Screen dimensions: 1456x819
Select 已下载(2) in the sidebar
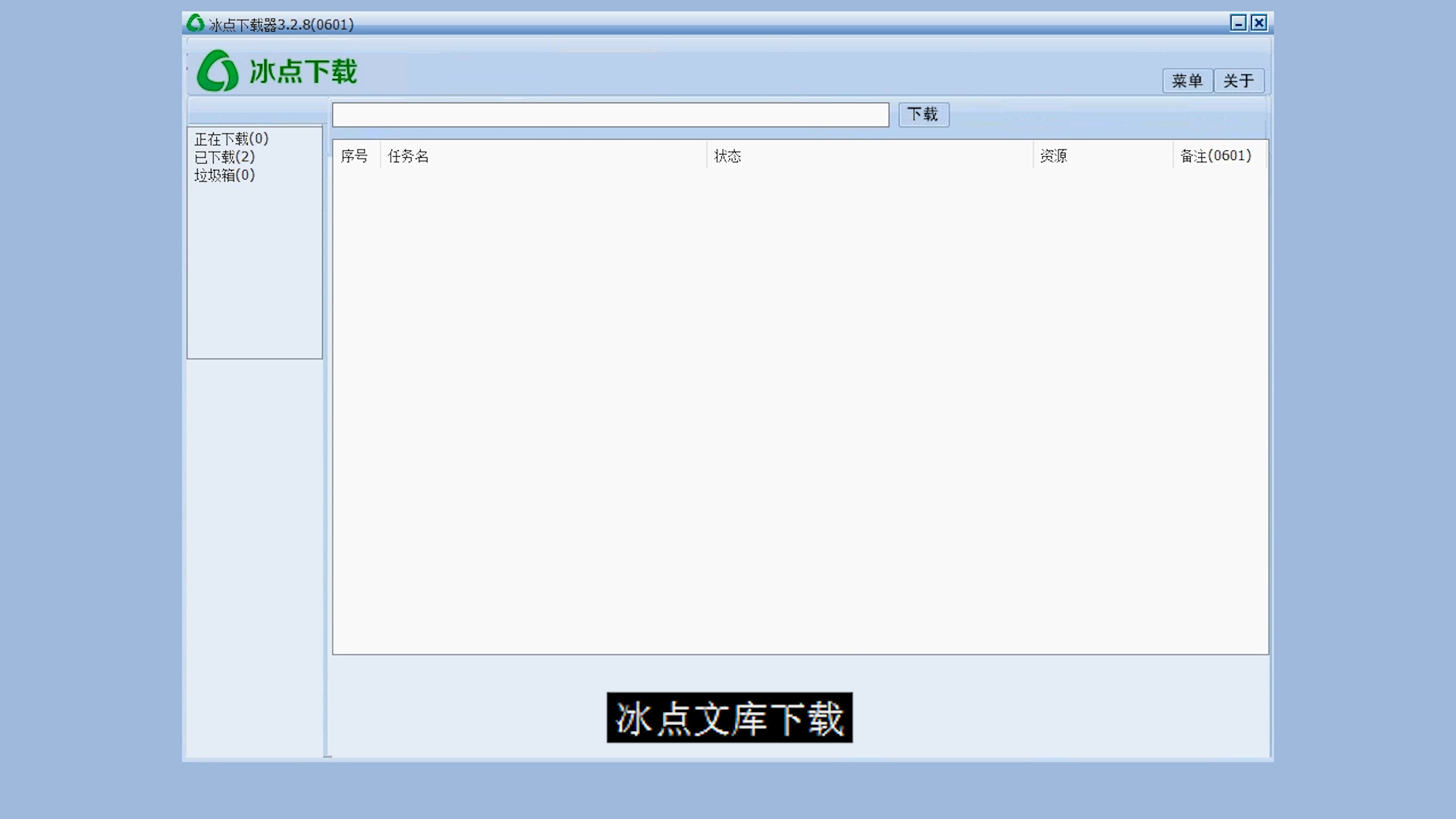(224, 157)
